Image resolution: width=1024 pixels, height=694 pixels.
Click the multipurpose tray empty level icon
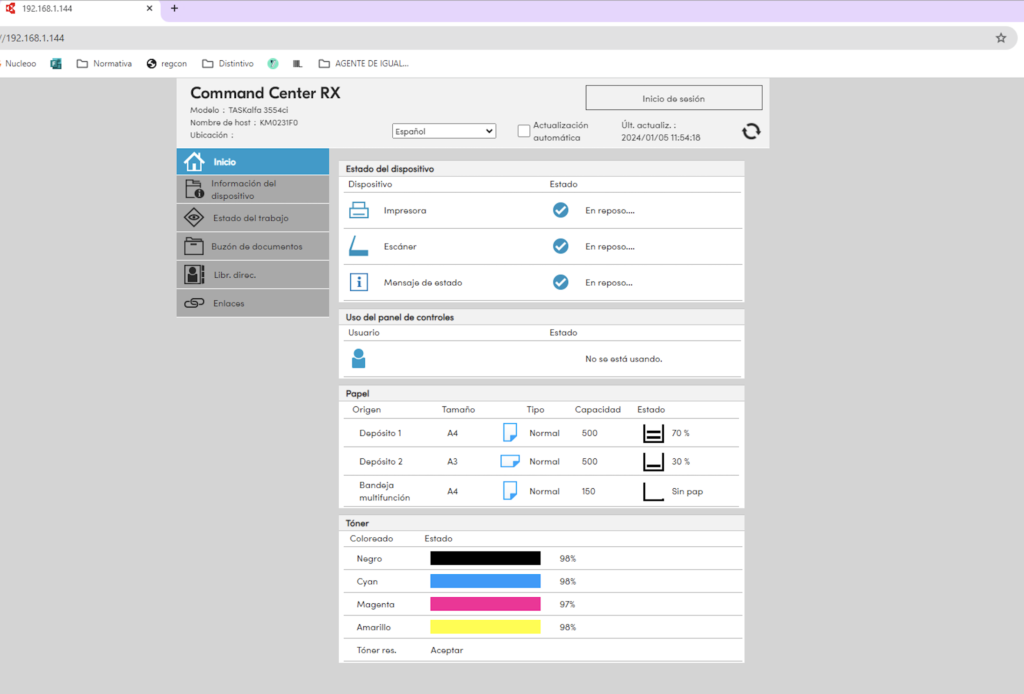coord(653,491)
